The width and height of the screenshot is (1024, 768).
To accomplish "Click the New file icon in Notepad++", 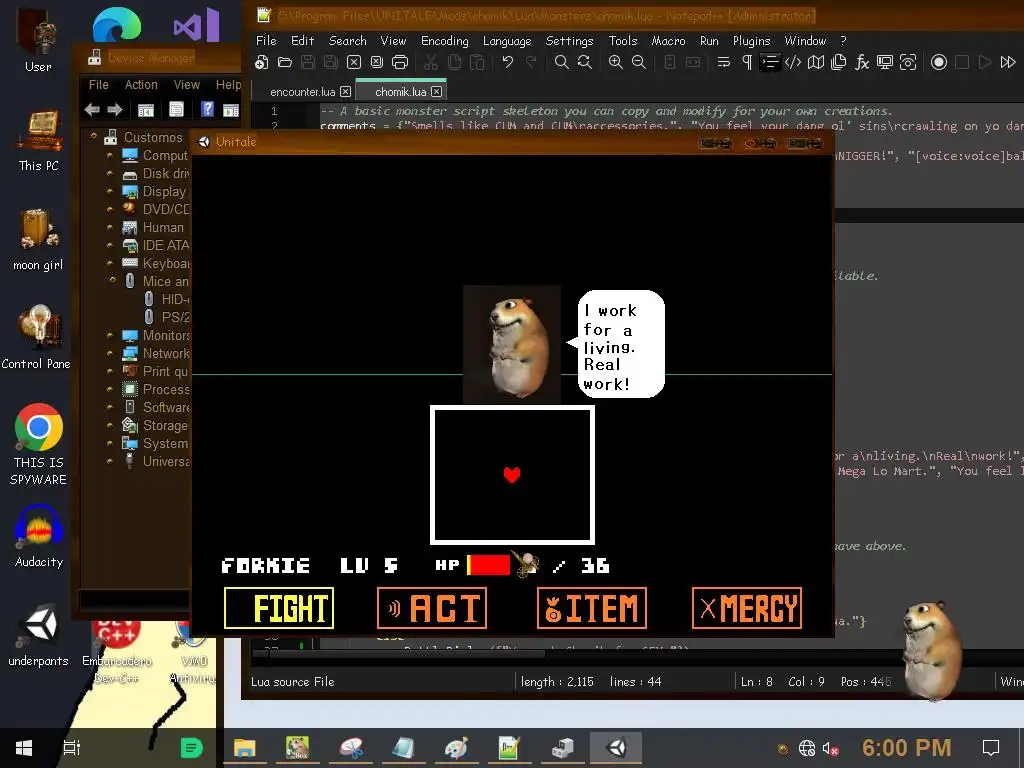I will click(x=262, y=62).
